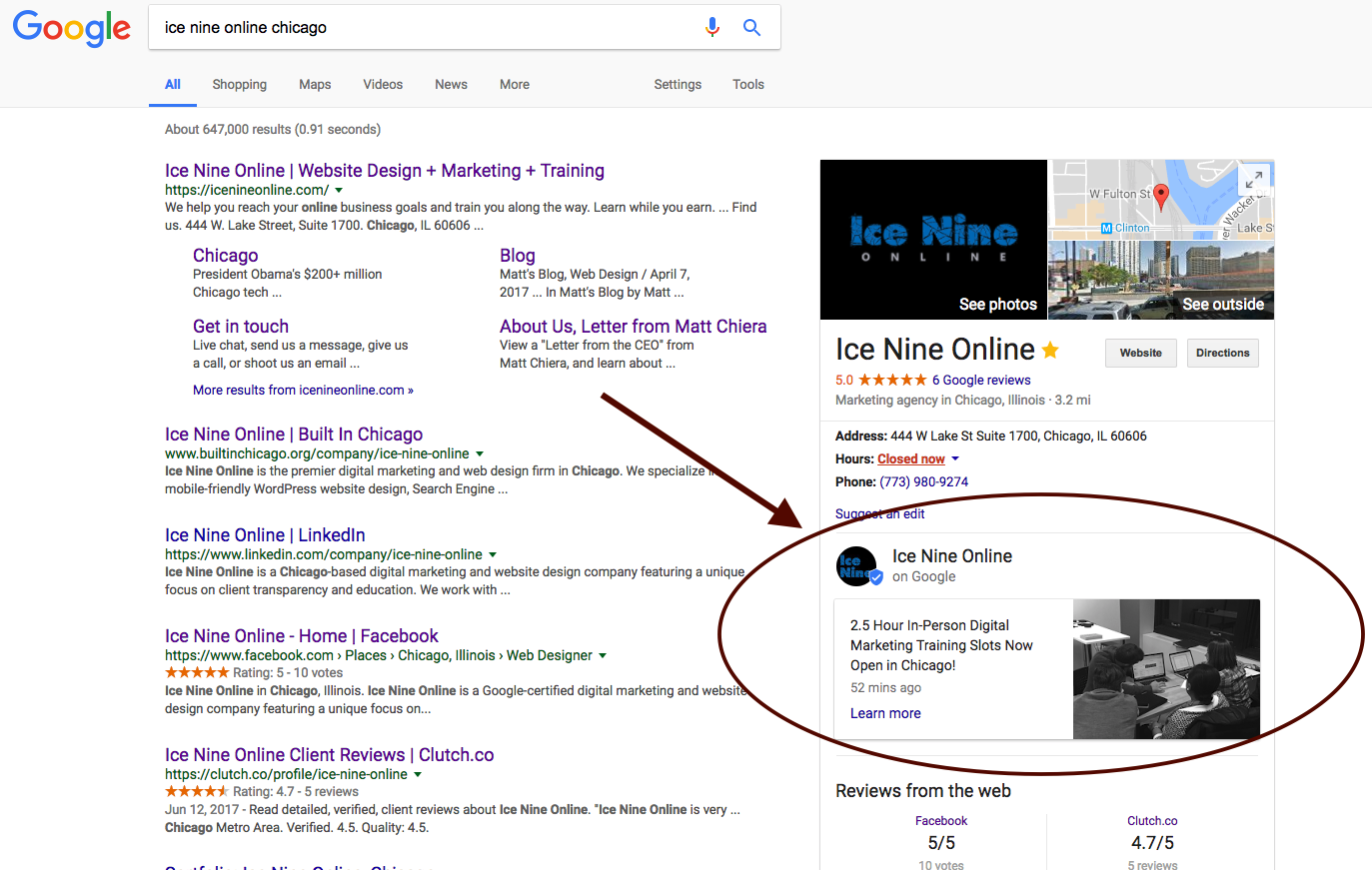Open Ice Nine Online LinkedIn result

(265, 535)
